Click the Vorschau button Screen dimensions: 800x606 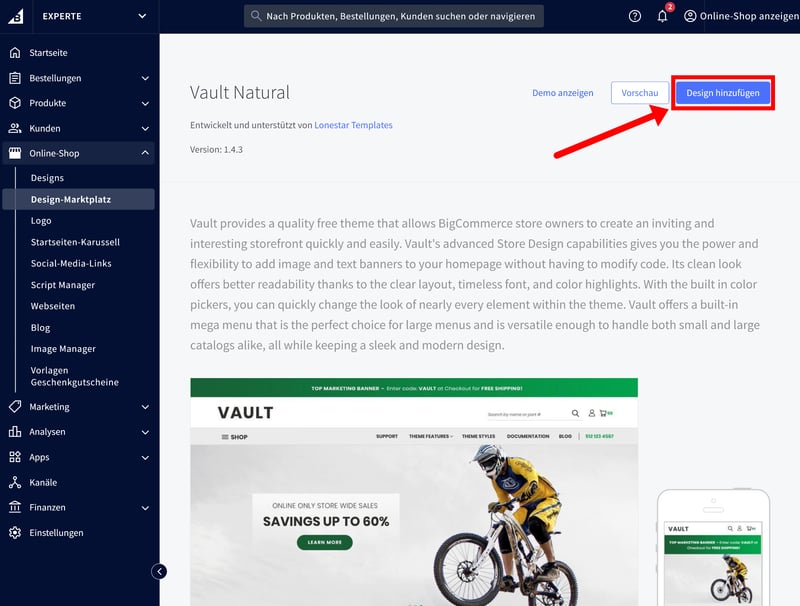(640, 93)
